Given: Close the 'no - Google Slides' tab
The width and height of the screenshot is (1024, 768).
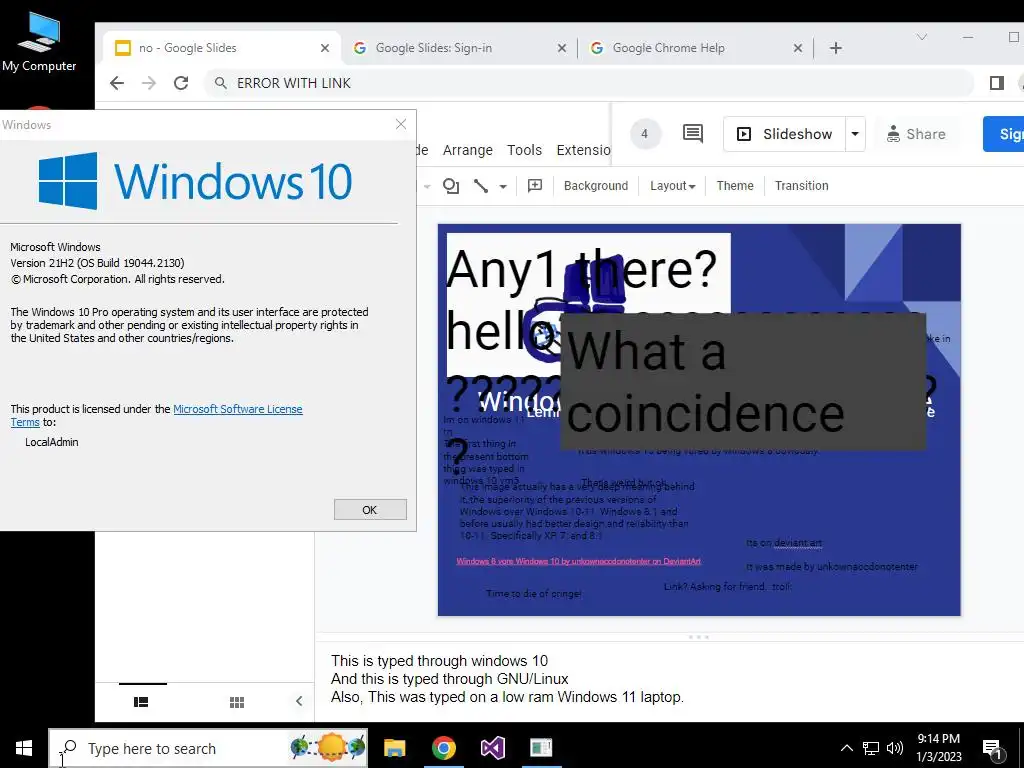Looking at the screenshot, I should pyautogui.click(x=325, y=48).
